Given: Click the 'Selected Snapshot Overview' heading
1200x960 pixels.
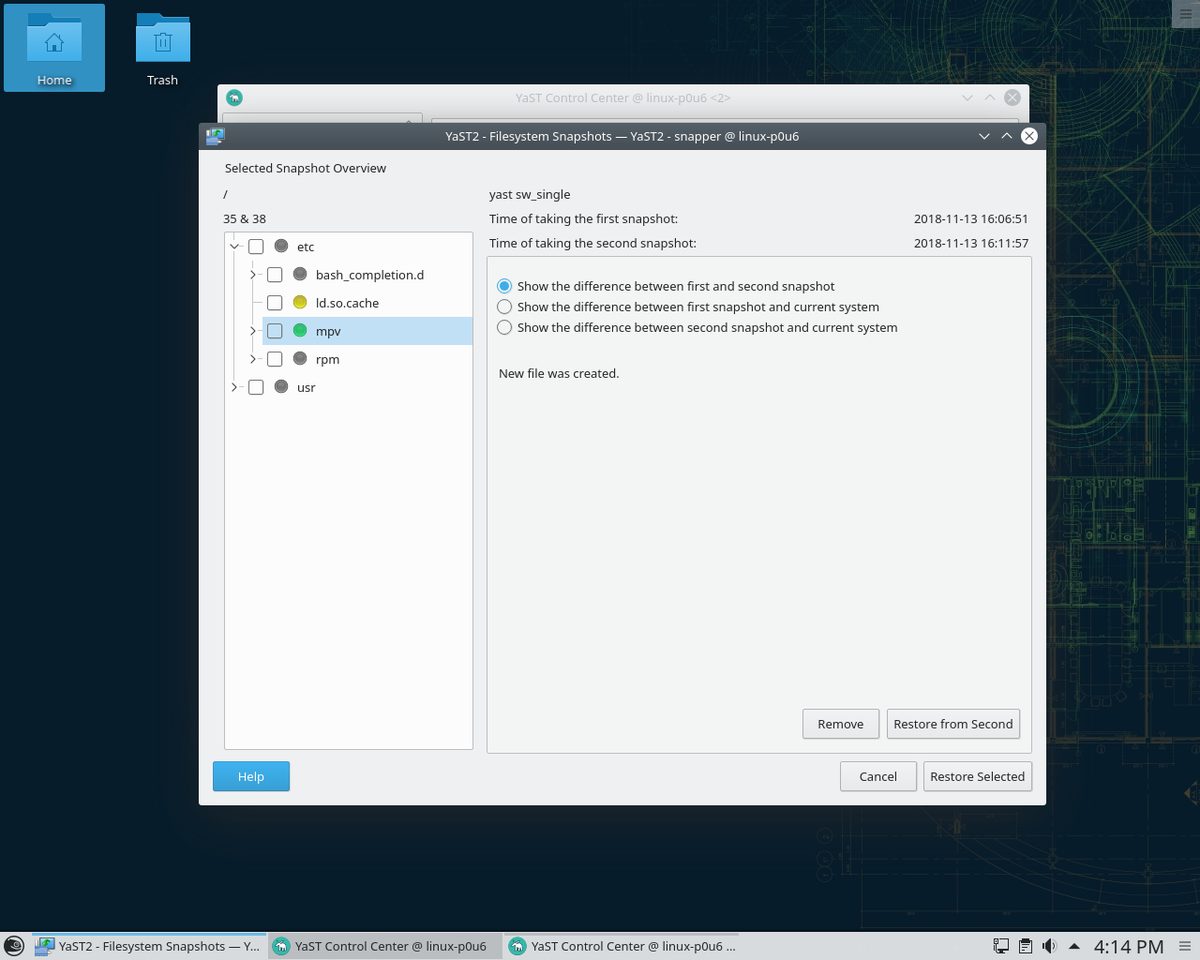Looking at the screenshot, I should point(305,168).
